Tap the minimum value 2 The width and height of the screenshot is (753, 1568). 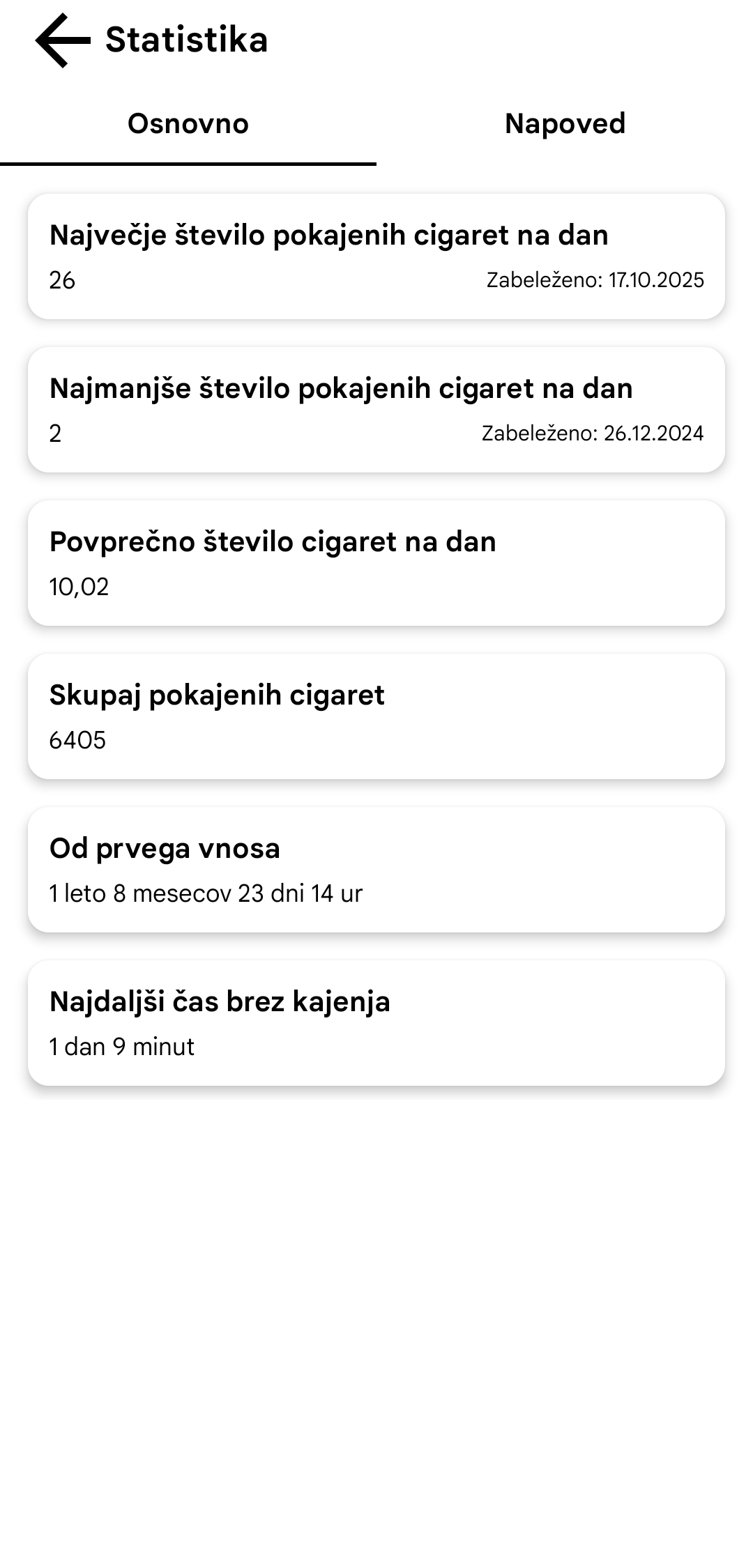point(55,433)
